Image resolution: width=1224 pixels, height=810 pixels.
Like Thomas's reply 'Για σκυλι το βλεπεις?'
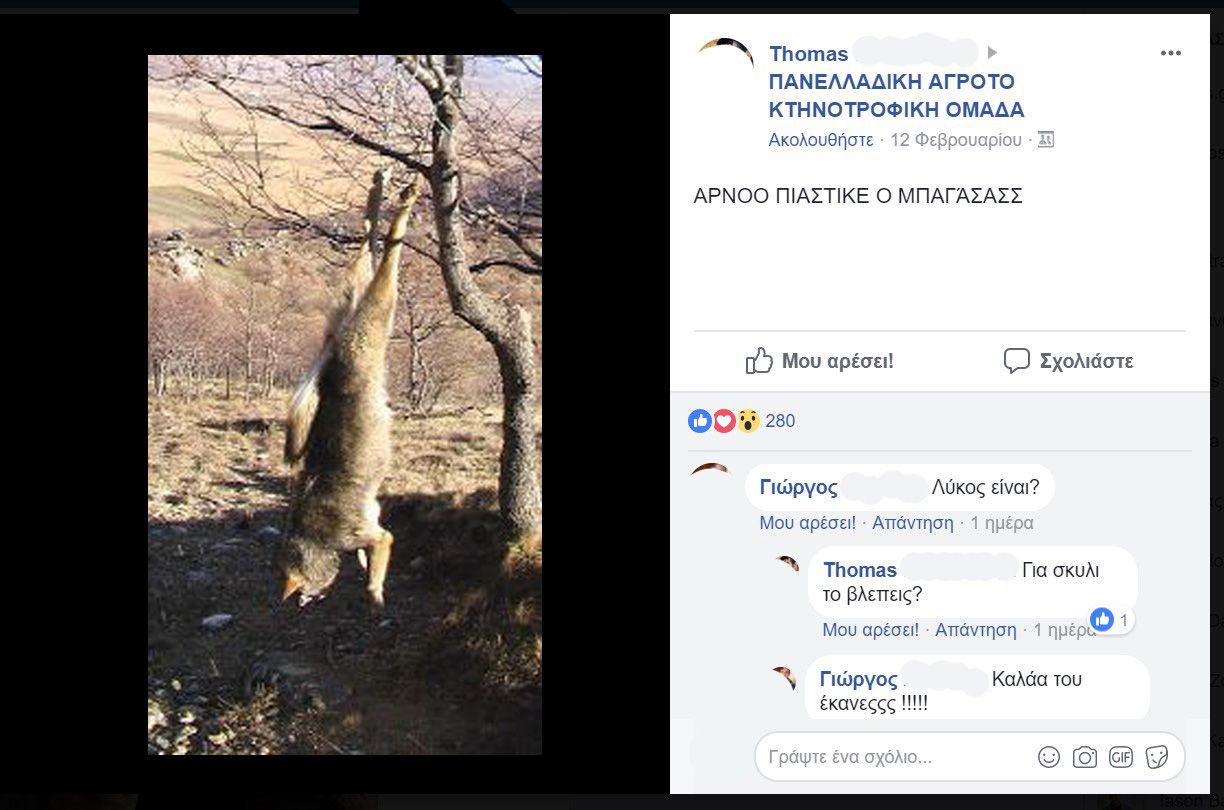click(870, 630)
